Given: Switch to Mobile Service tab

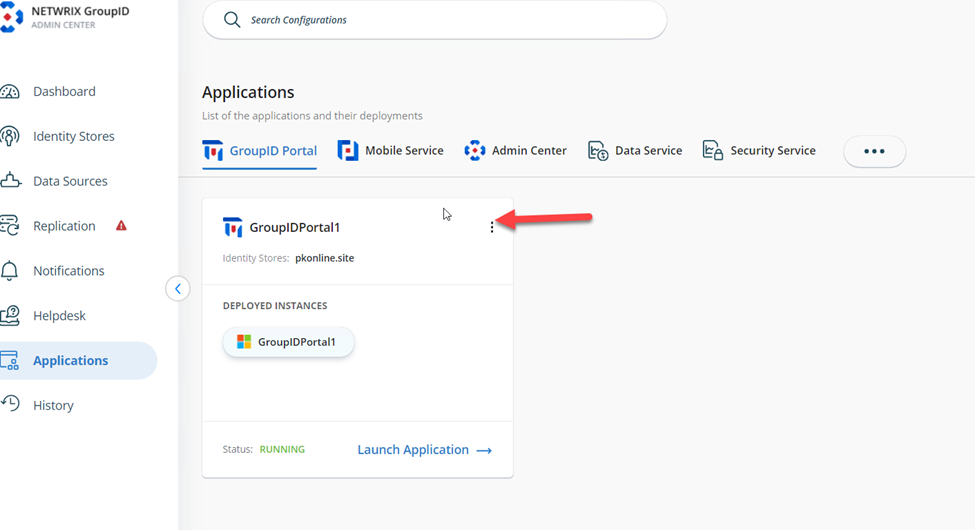Looking at the screenshot, I should tap(390, 151).
